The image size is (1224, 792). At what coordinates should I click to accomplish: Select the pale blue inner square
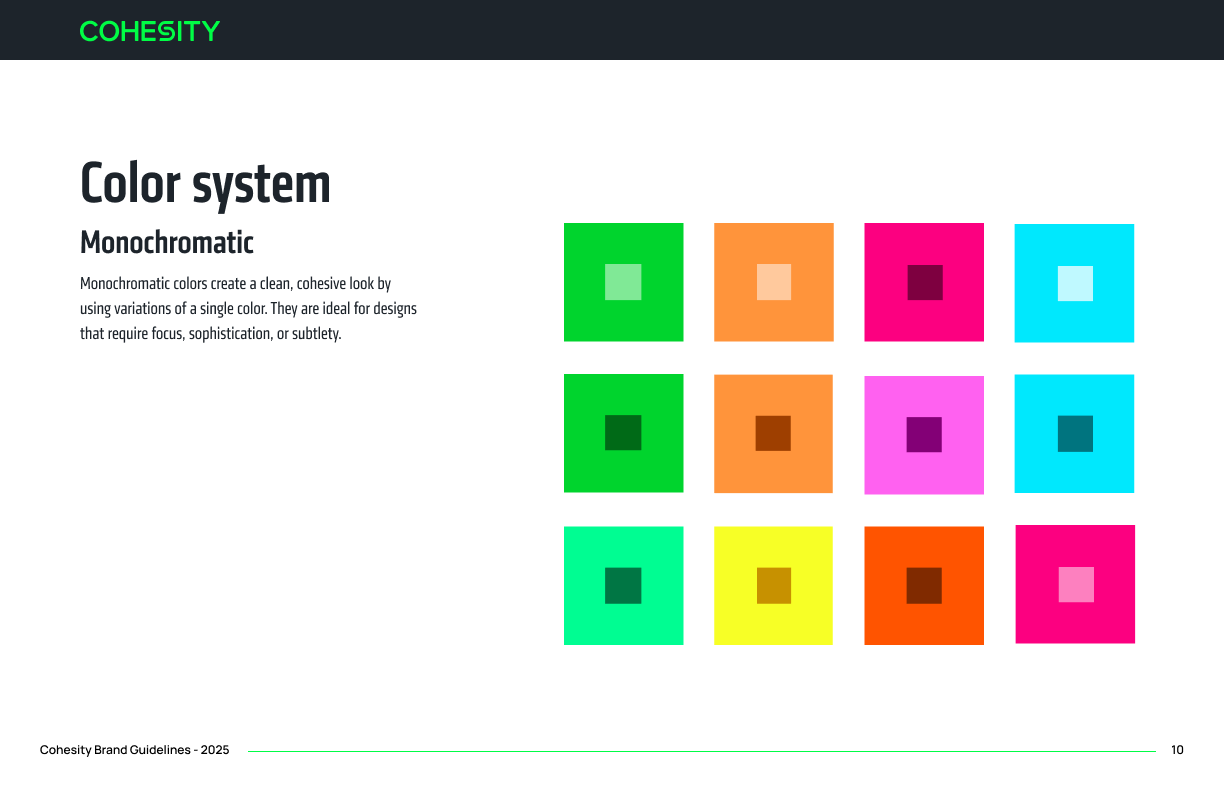coord(1074,282)
